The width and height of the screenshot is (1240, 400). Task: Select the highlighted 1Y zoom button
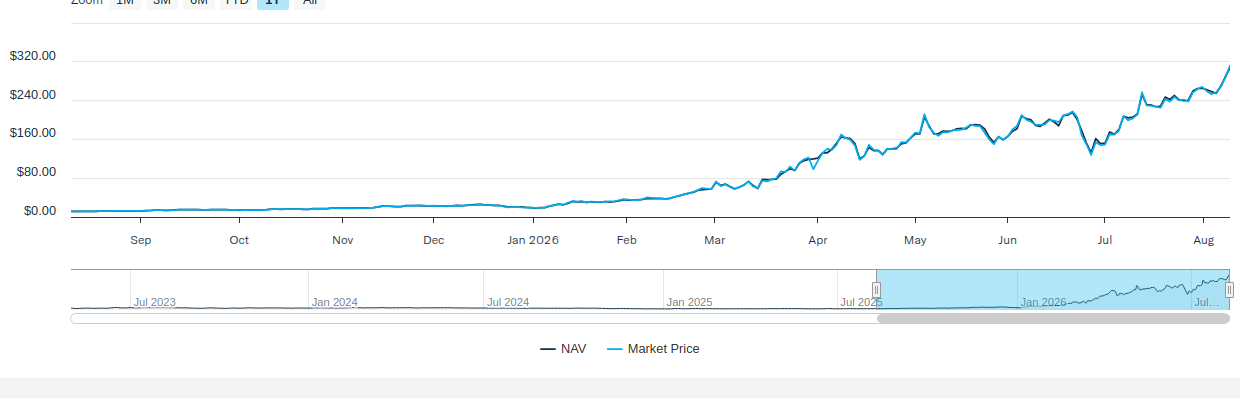coord(273,3)
